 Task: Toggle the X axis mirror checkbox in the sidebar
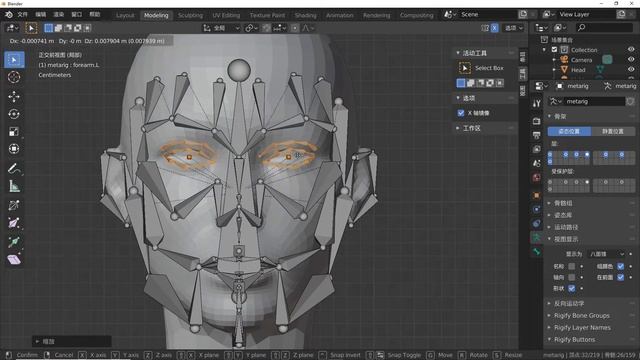tap(461, 113)
